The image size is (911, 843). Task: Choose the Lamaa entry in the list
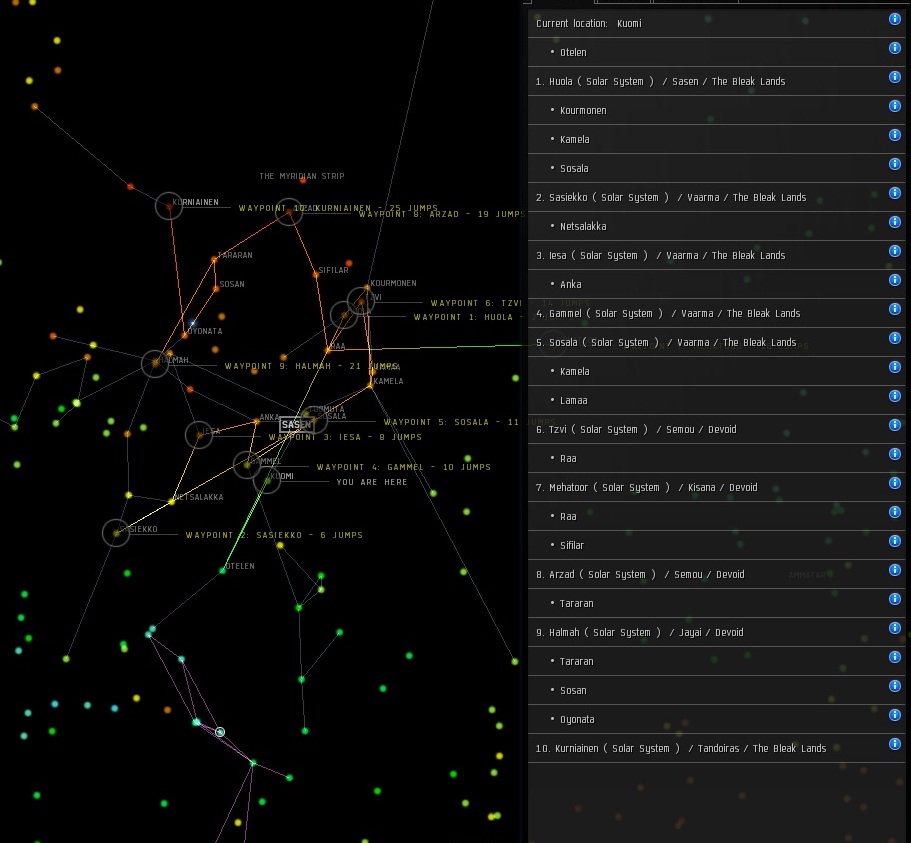tap(574, 400)
